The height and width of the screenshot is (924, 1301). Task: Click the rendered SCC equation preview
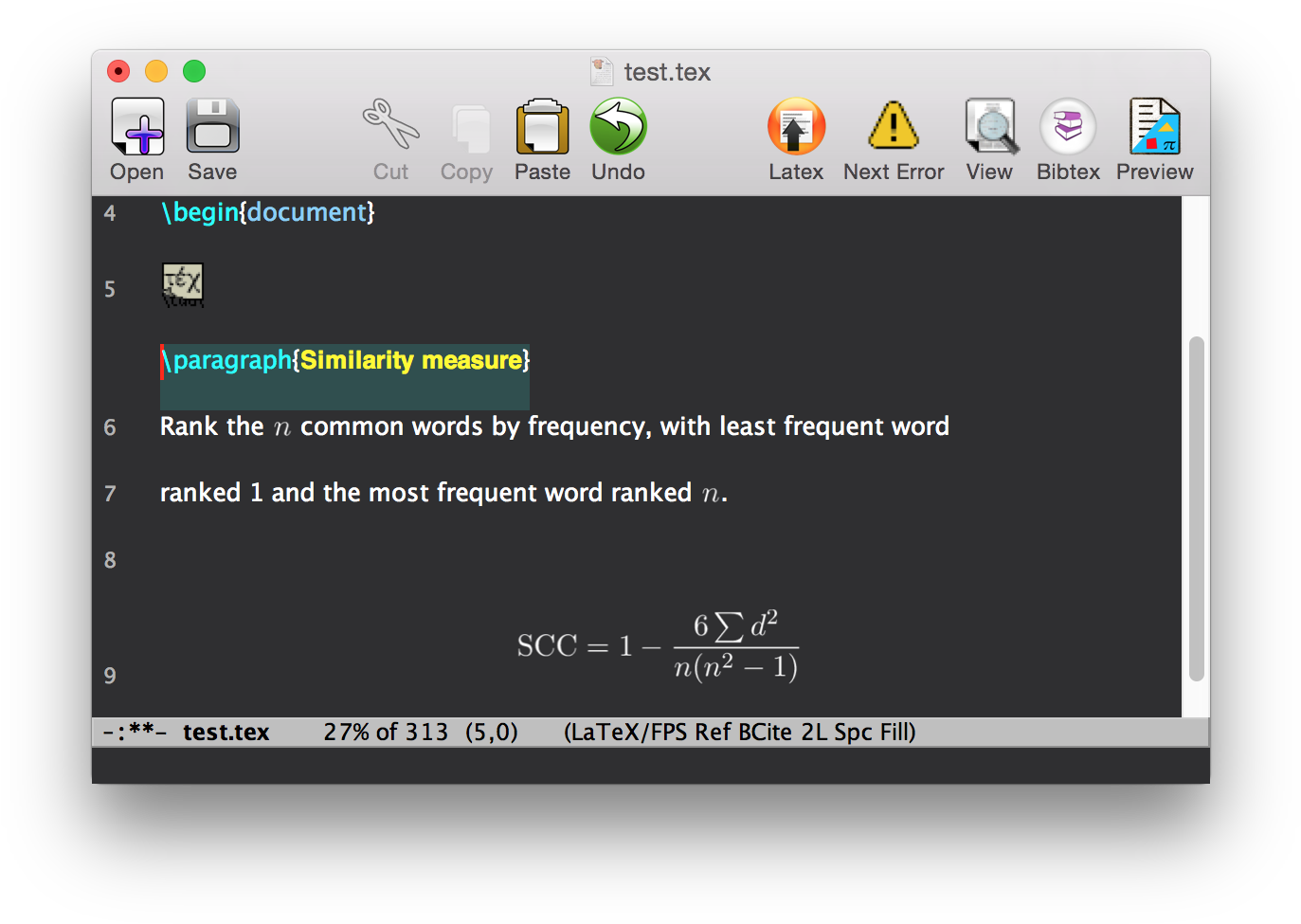pos(658,645)
